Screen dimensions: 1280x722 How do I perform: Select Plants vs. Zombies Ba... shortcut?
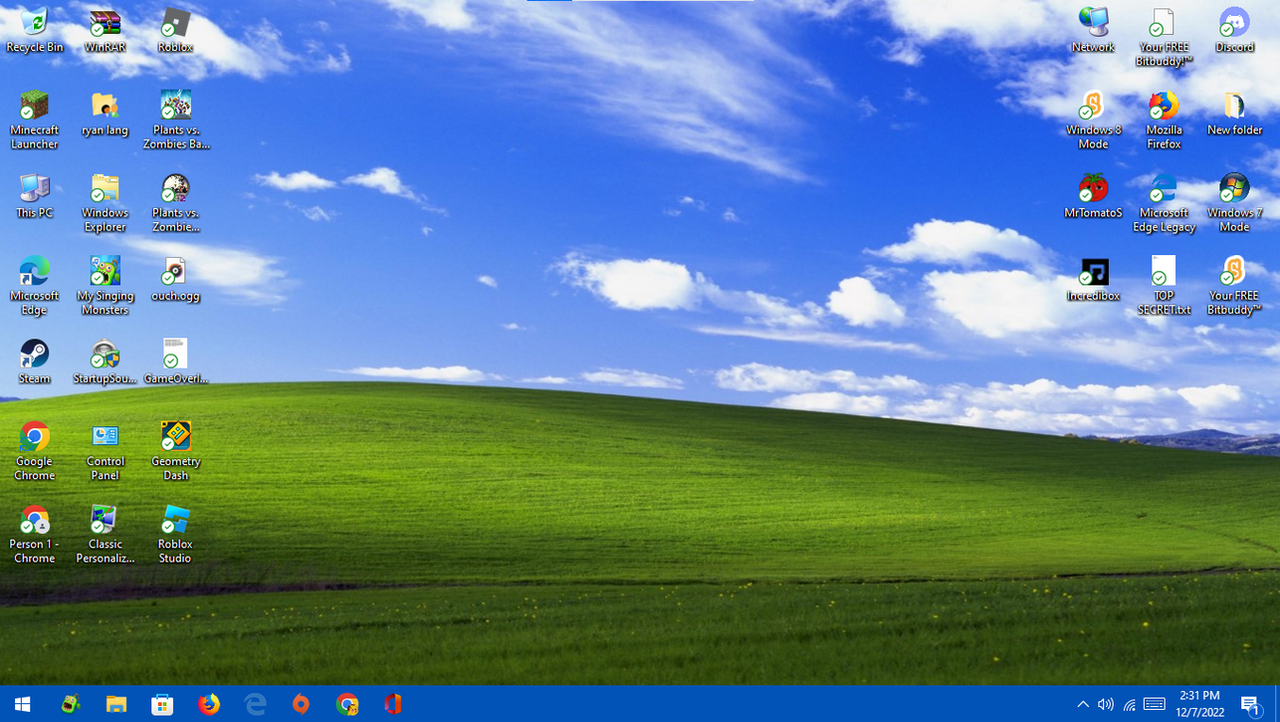175,120
